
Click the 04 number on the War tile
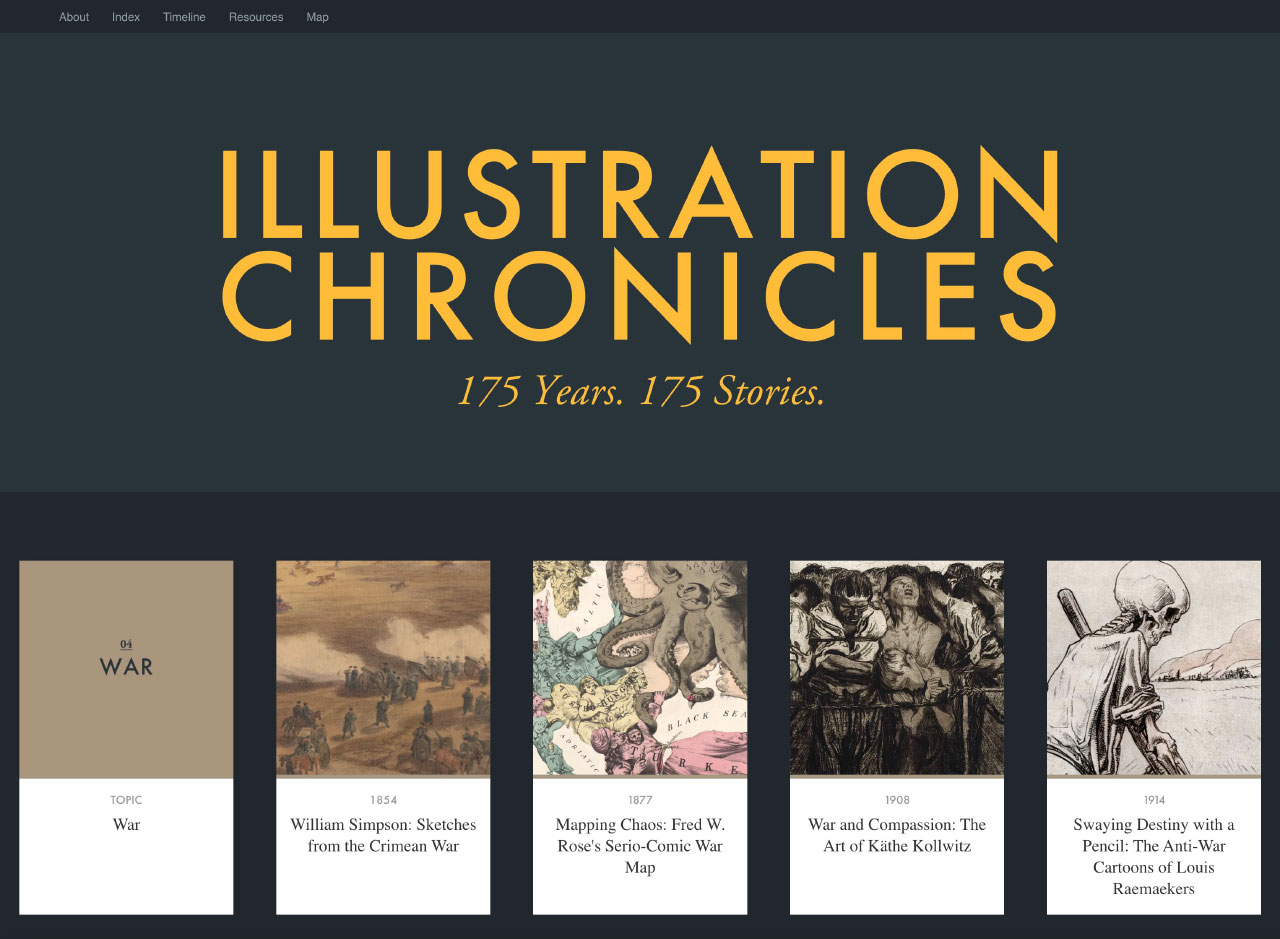126,644
